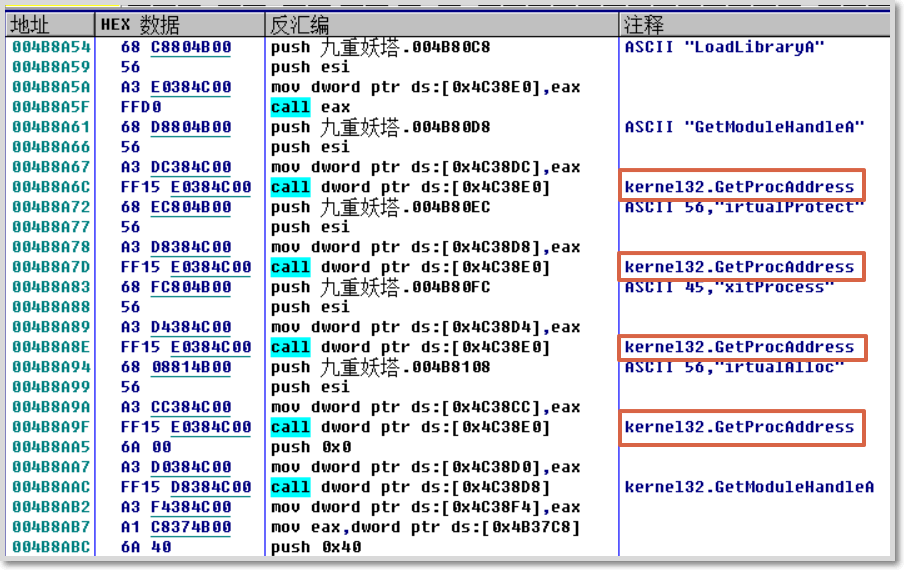Click hex bytes "A1 C8374B00"
The image size is (904, 570).
point(176,527)
